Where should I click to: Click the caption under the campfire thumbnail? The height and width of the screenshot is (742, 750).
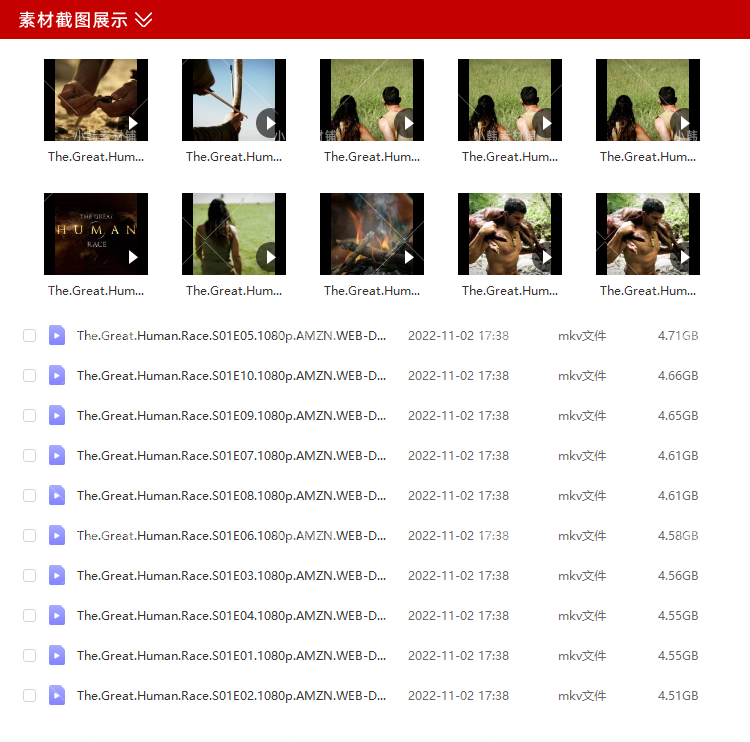pyautogui.click(x=372, y=291)
